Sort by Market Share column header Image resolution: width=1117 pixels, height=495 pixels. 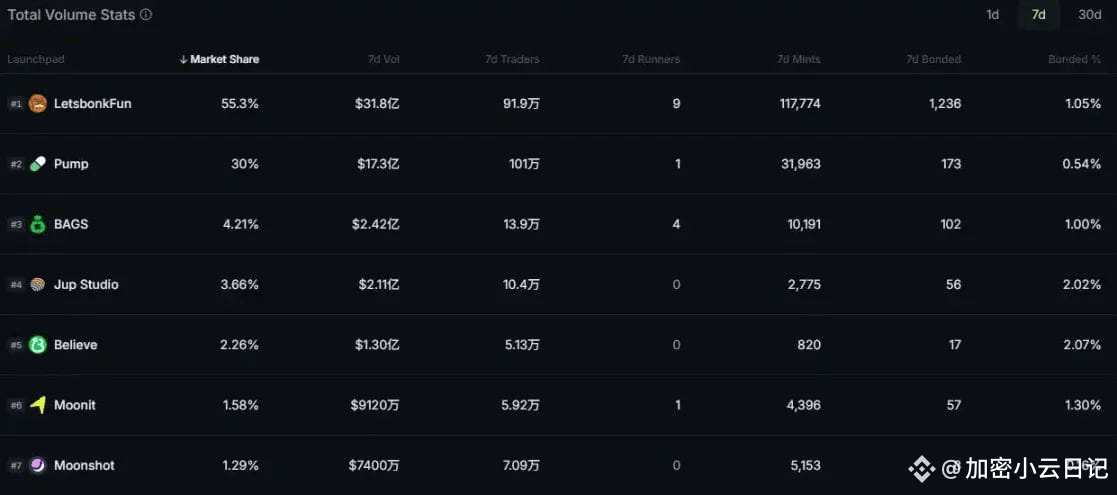tap(219, 60)
